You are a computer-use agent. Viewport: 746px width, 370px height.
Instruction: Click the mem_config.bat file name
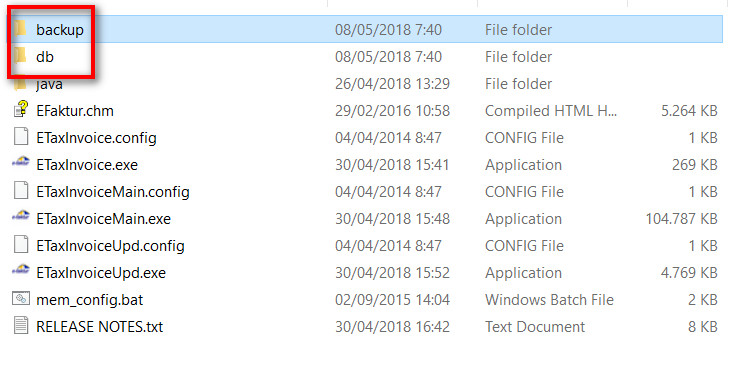click(89, 300)
